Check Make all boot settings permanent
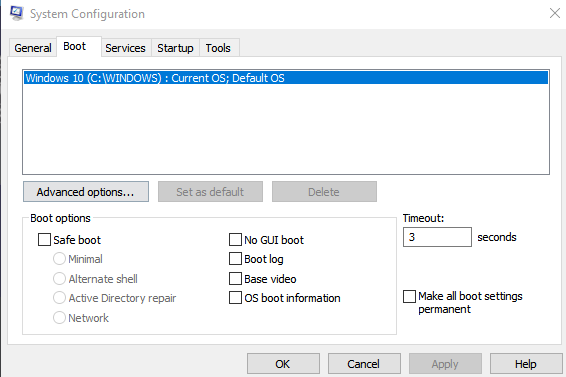 tap(409, 296)
